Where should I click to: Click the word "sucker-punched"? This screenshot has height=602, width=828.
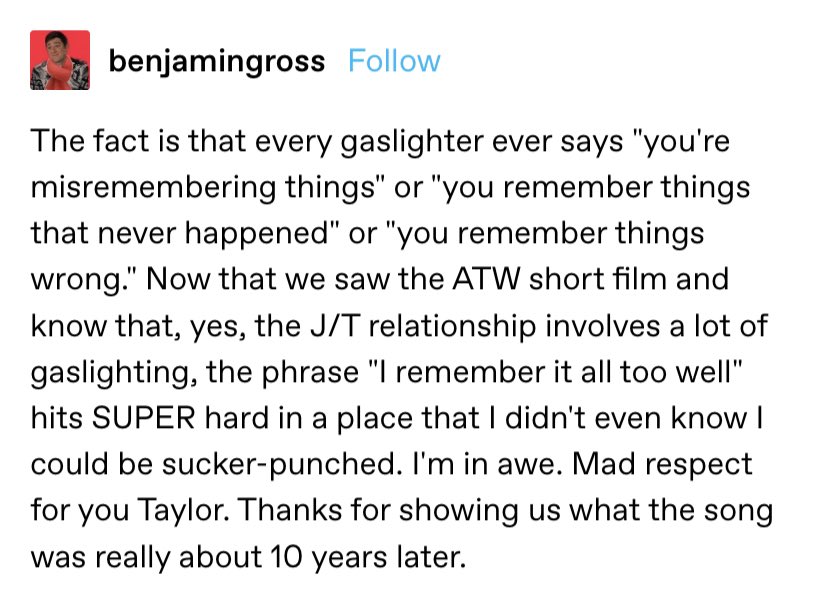pyautogui.click(x=279, y=465)
